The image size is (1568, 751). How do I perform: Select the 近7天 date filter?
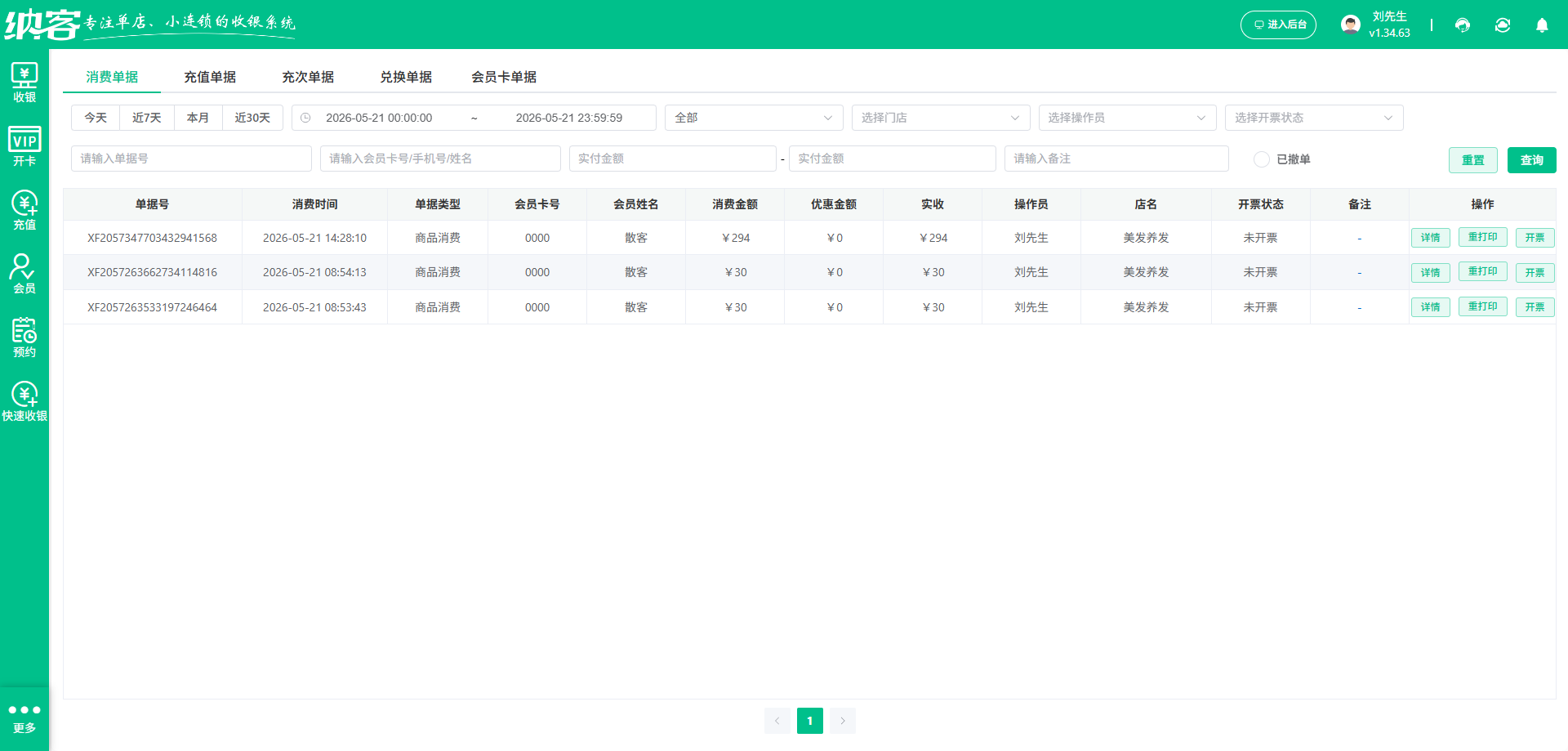(147, 118)
